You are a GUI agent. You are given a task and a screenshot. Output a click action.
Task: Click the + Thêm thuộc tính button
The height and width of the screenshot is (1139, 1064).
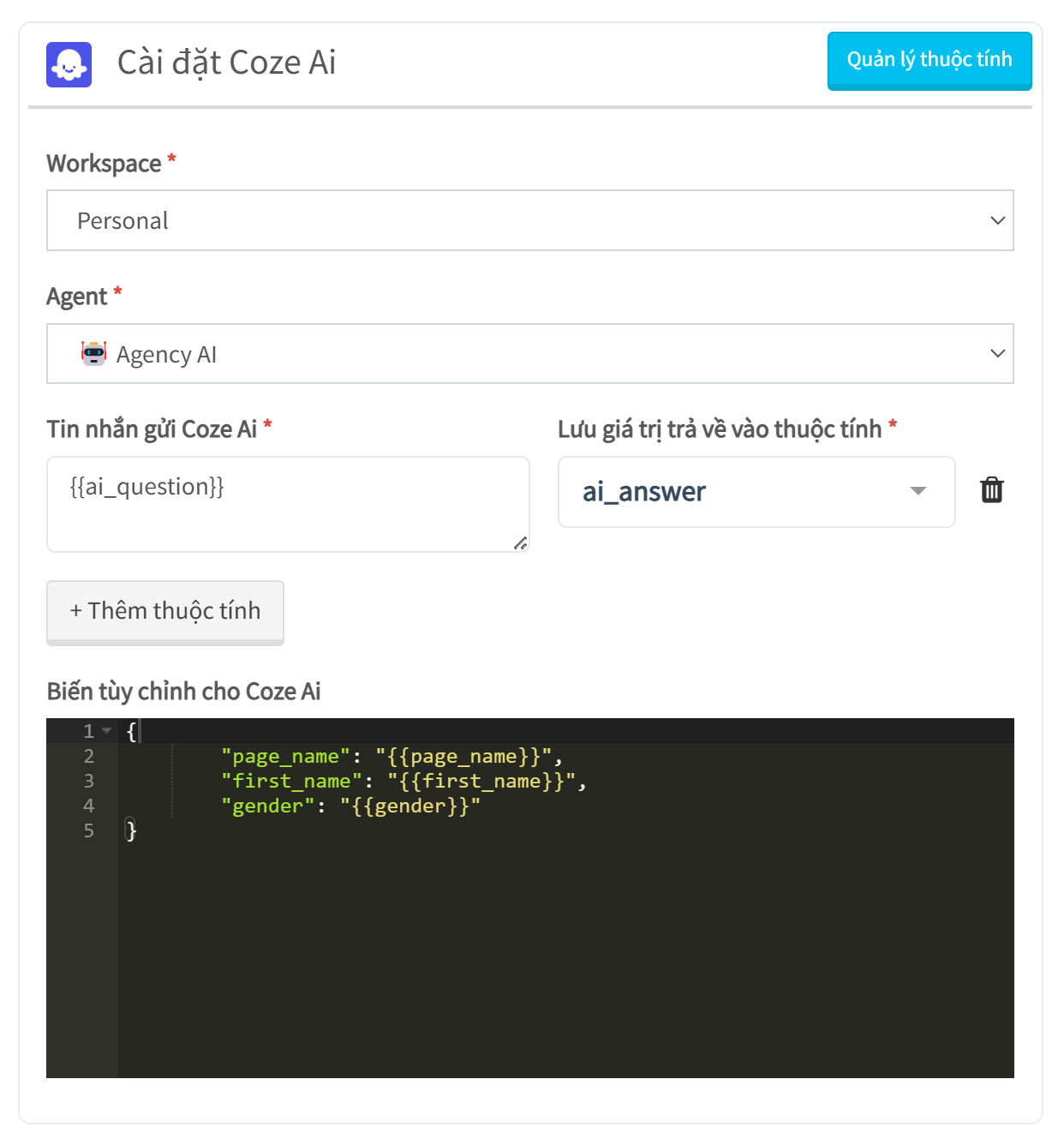[x=165, y=612]
